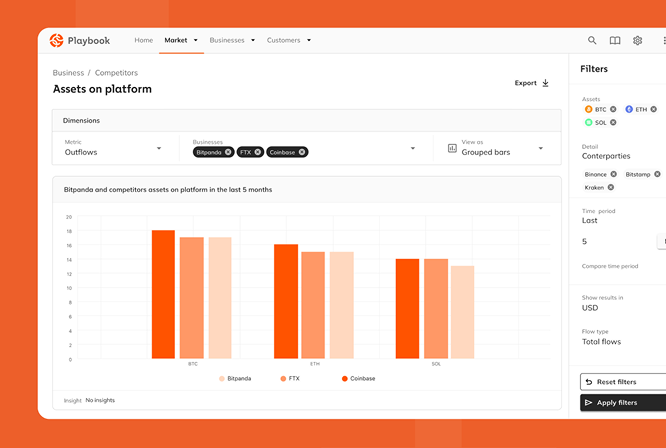Go to the Home tab
Image resolution: width=666 pixels, height=448 pixels.
tap(144, 40)
